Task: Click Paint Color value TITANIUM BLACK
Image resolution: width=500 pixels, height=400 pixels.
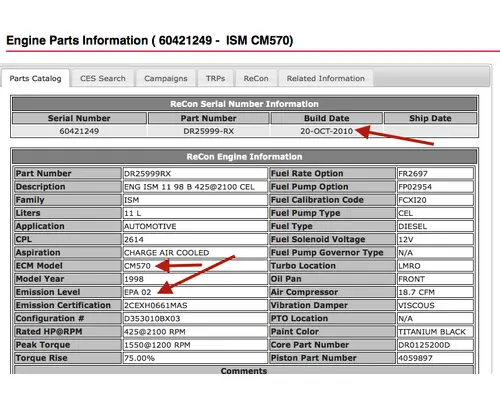Action: tap(435, 332)
